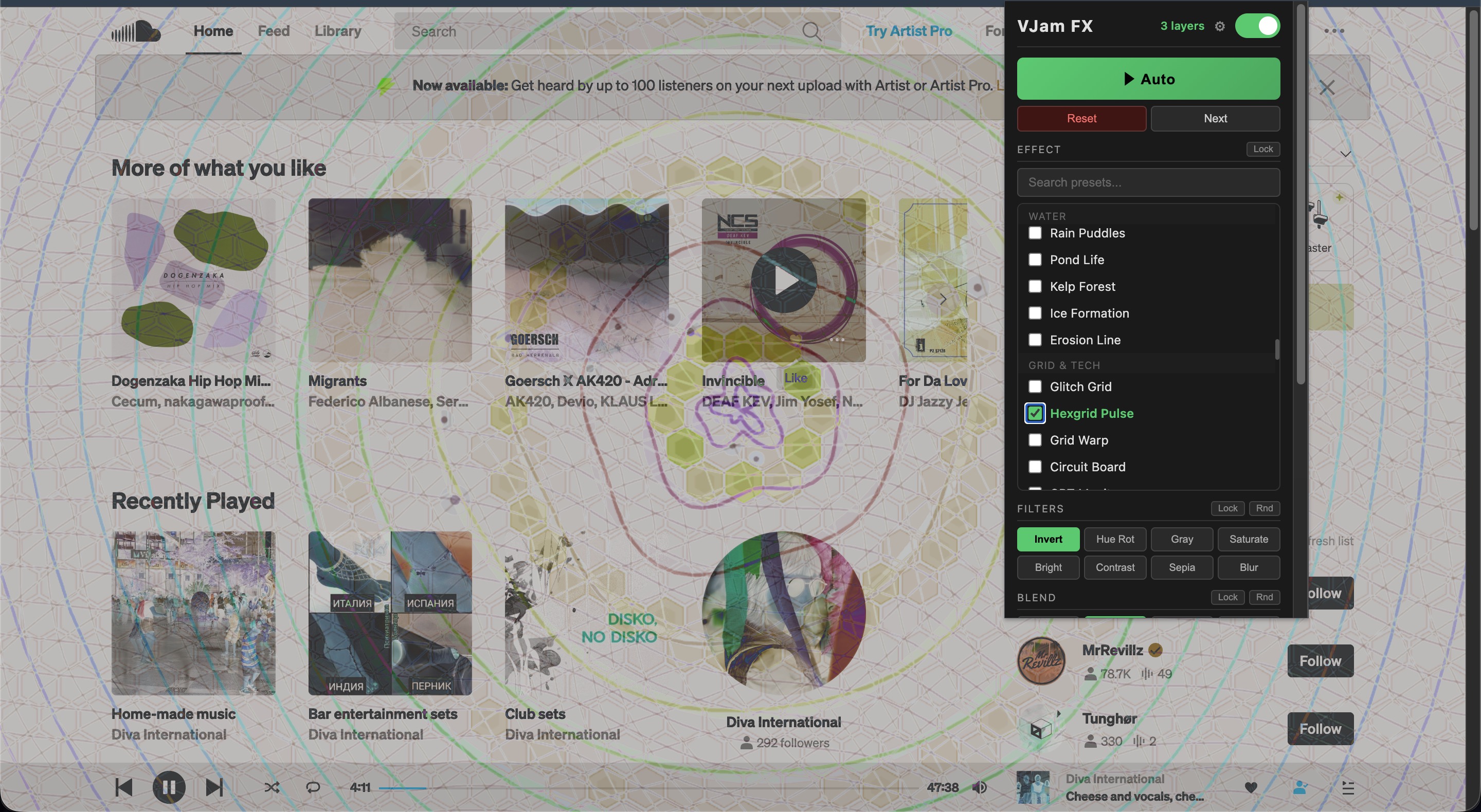Uncheck the Hexgrid Pulse preset
Screen dimensions: 1481x812
point(1035,413)
